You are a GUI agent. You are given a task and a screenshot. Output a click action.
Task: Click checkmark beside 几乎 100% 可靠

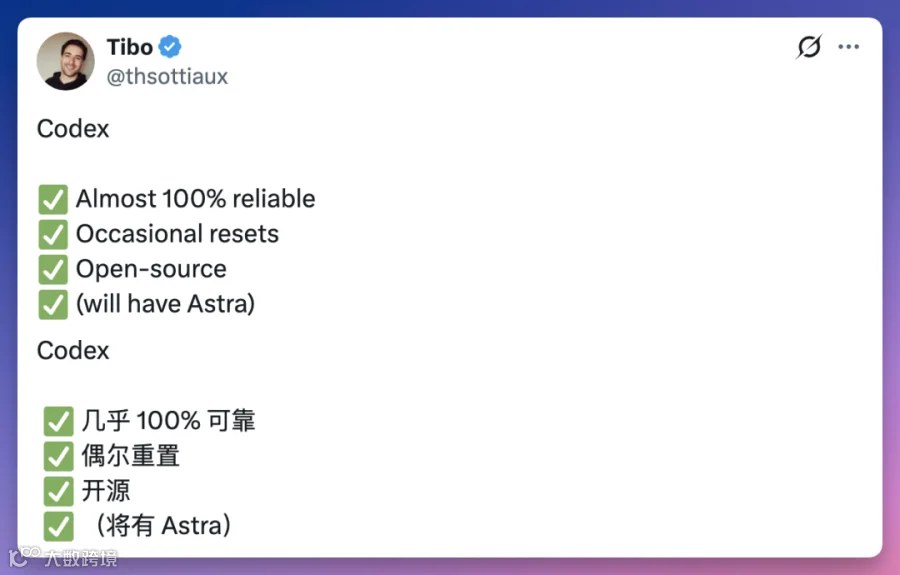coord(59,421)
